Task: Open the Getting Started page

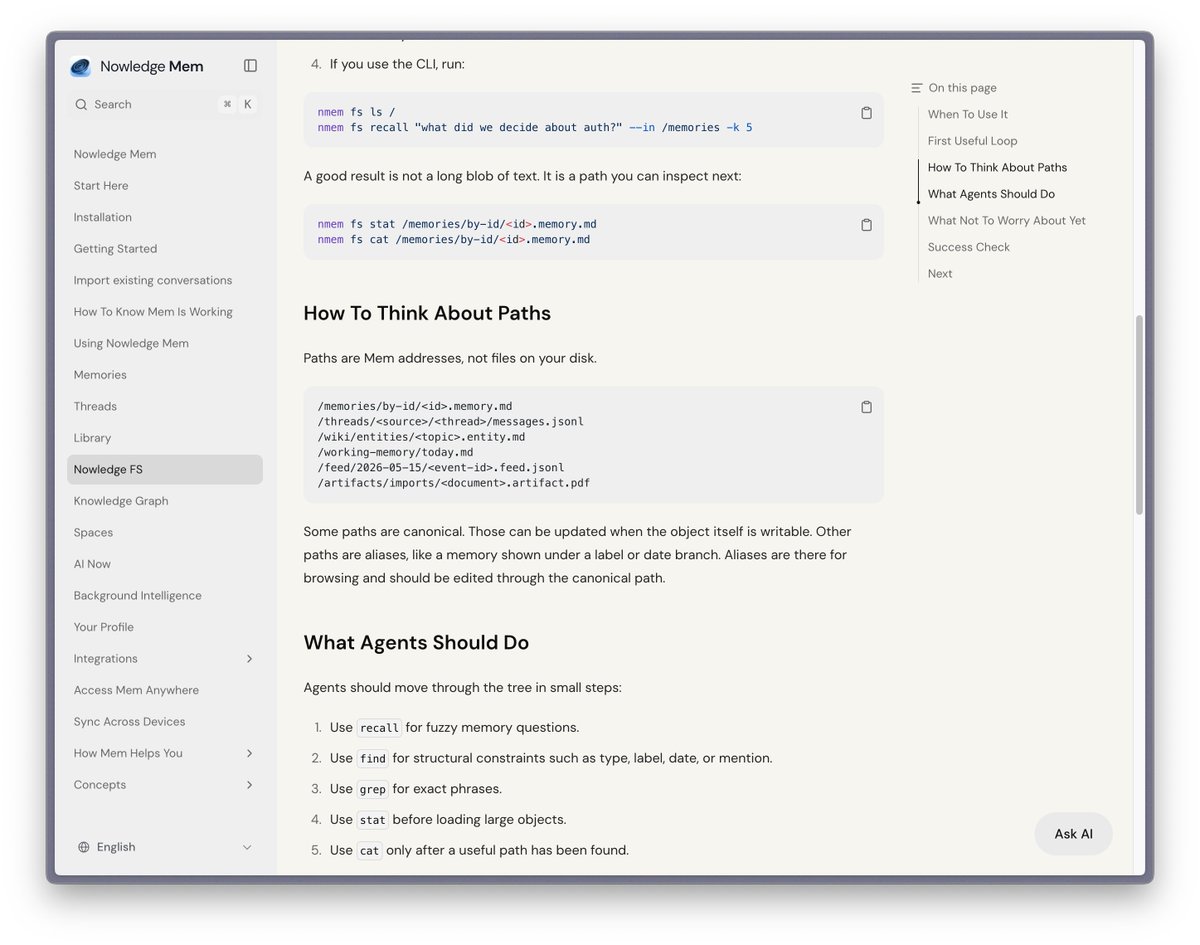Action: (x=115, y=249)
